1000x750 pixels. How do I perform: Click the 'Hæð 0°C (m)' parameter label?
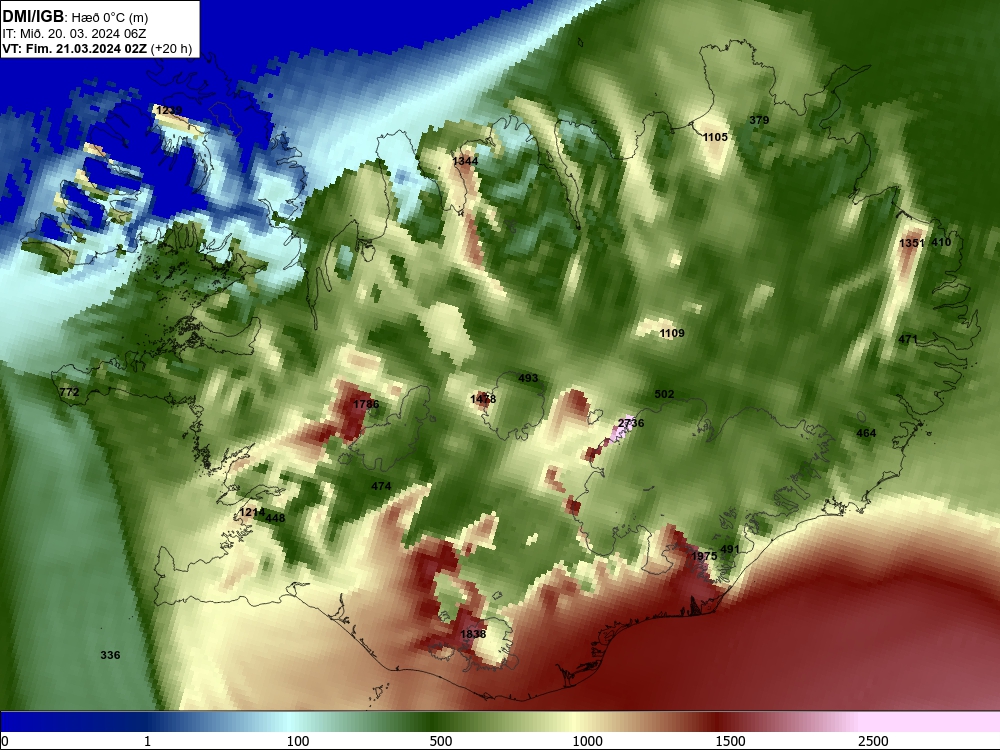(109, 17)
